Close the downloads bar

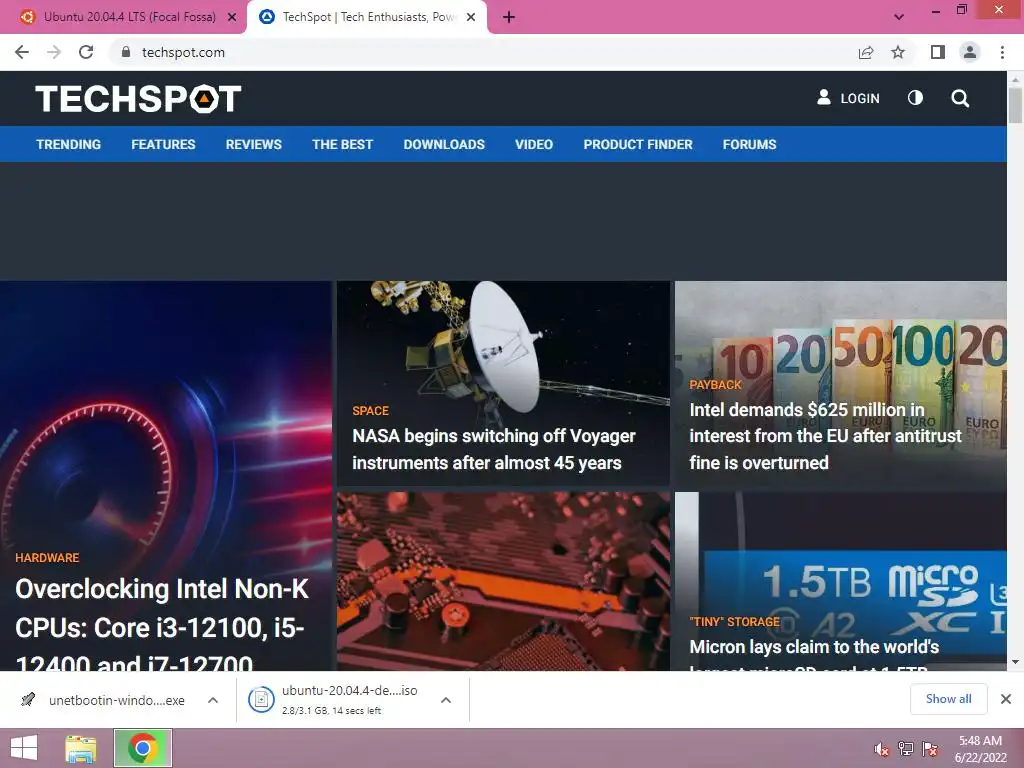click(1006, 699)
